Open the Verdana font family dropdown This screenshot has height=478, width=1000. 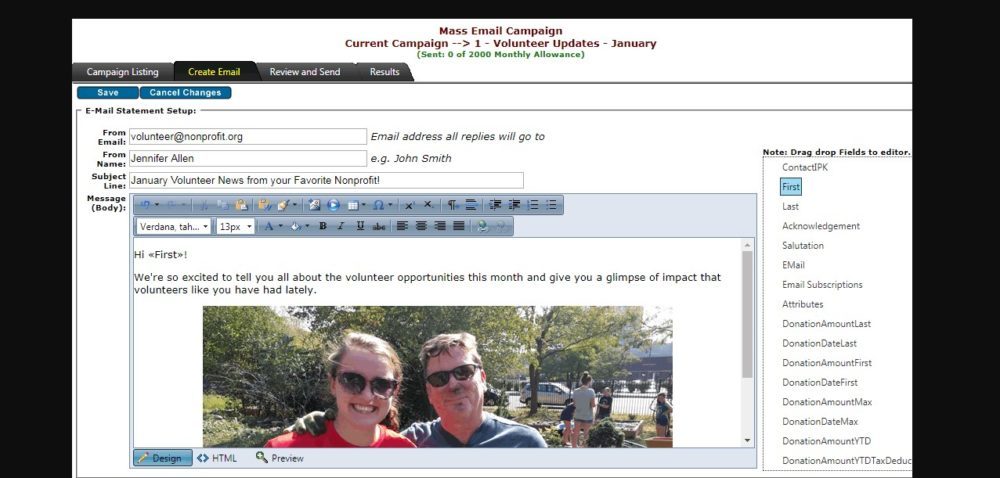pyautogui.click(x=174, y=227)
